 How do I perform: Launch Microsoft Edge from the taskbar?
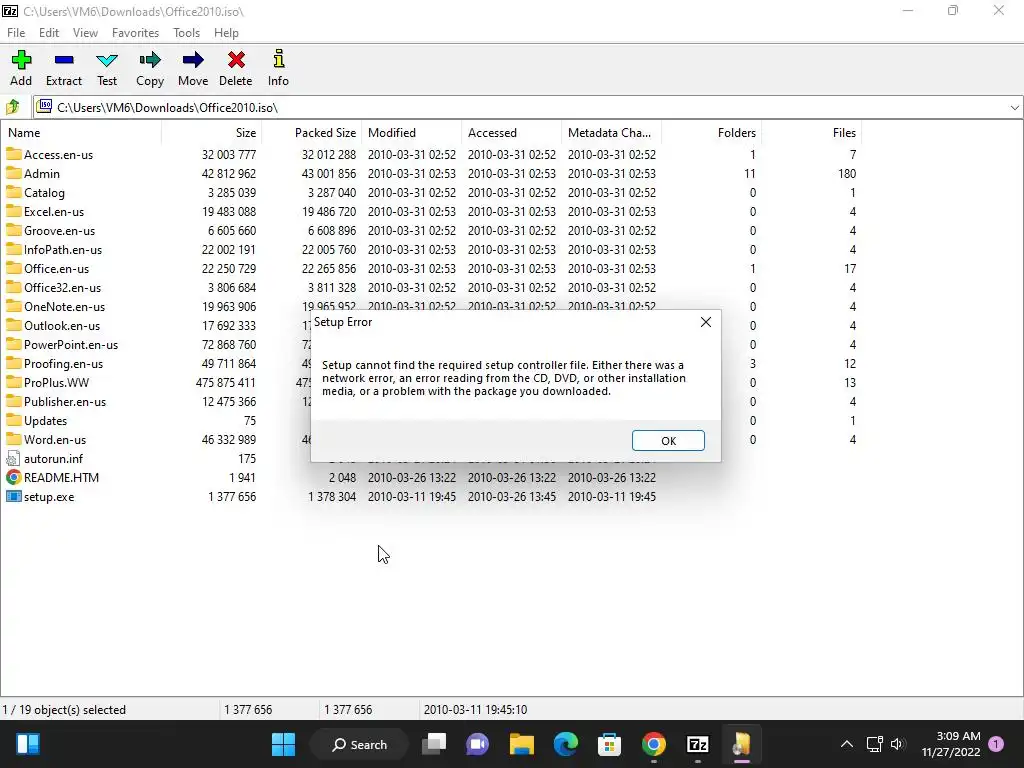point(566,744)
